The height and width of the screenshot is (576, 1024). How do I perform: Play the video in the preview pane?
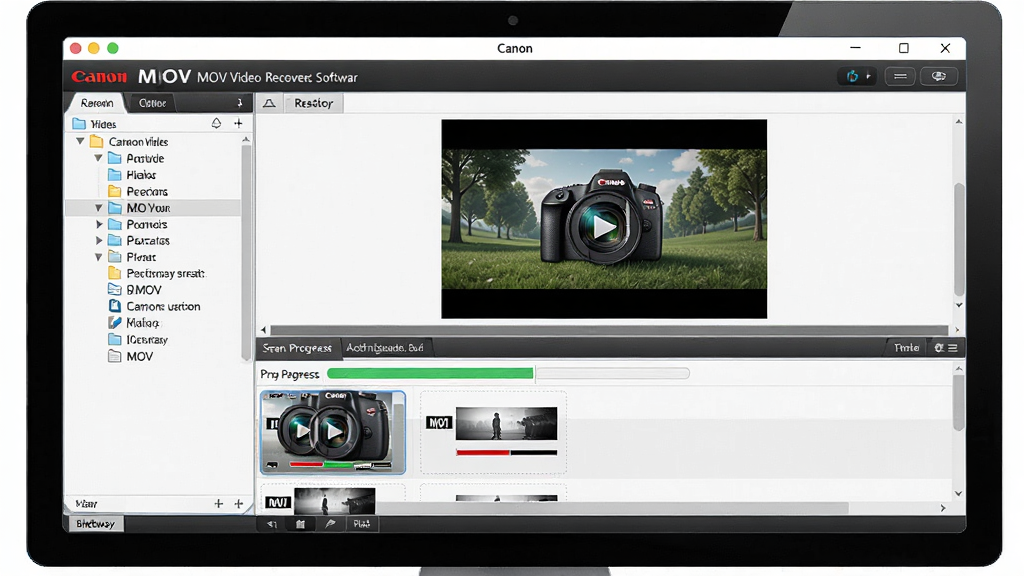(x=603, y=226)
